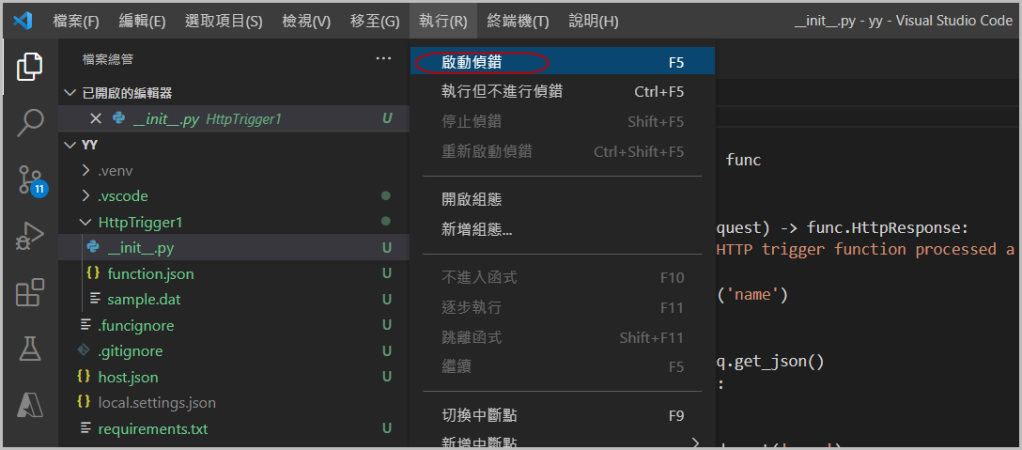Expand the .venv folder
1022x450 pixels.
[x=115, y=170]
